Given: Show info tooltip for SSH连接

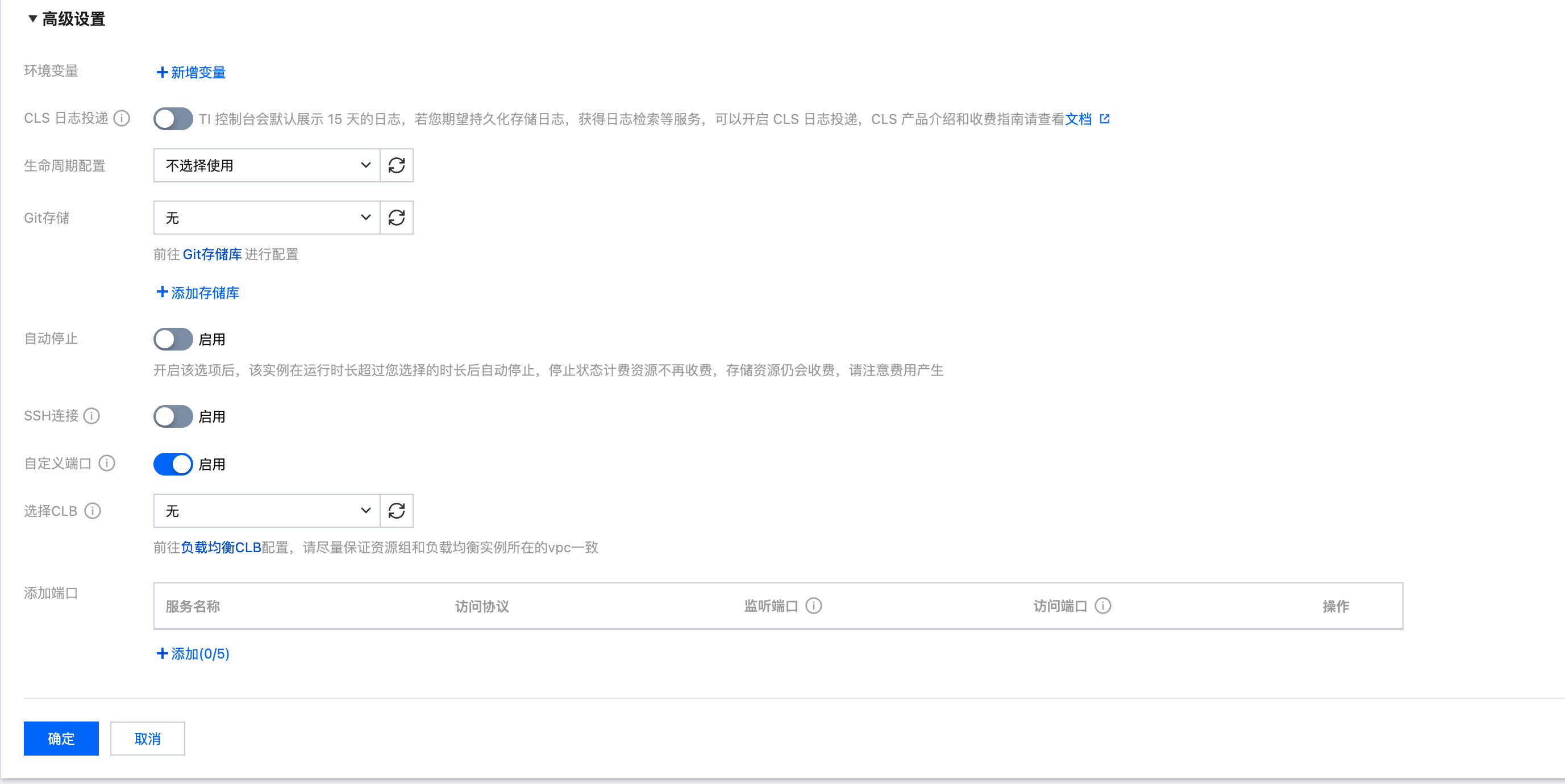Looking at the screenshot, I should [x=91, y=416].
